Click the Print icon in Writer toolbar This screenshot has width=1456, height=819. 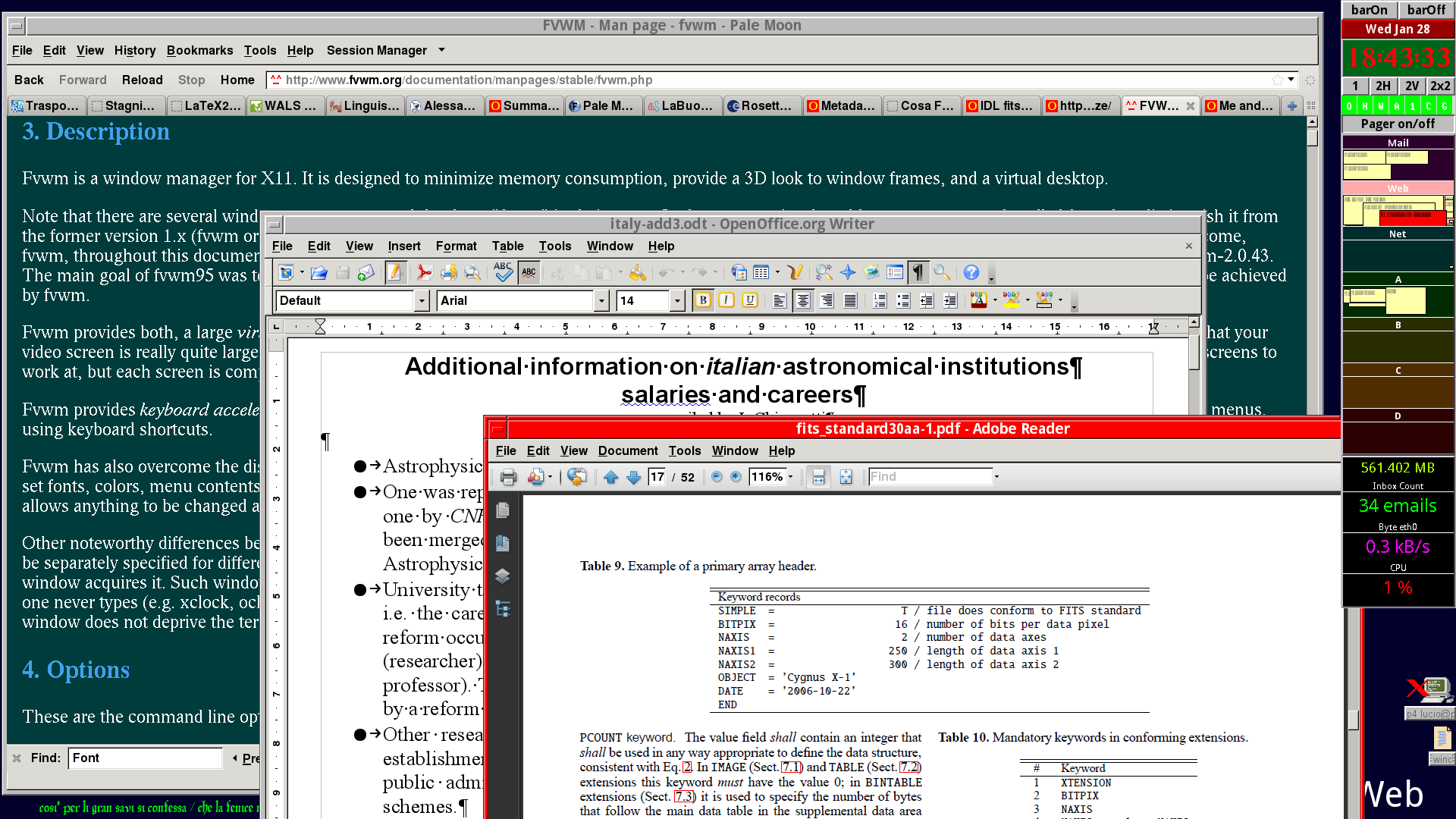(x=448, y=273)
